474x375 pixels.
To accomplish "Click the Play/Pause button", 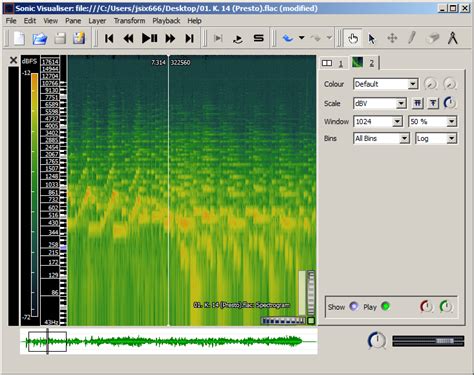I will [x=149, y=38].
